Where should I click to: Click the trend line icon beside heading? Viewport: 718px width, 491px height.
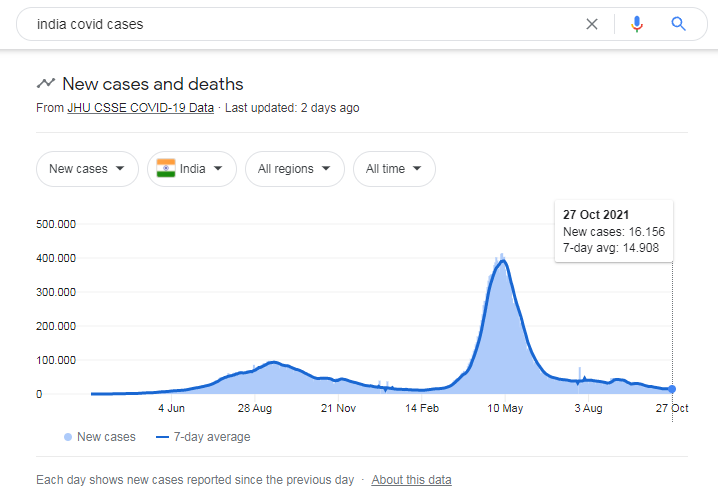pos(46,84)
